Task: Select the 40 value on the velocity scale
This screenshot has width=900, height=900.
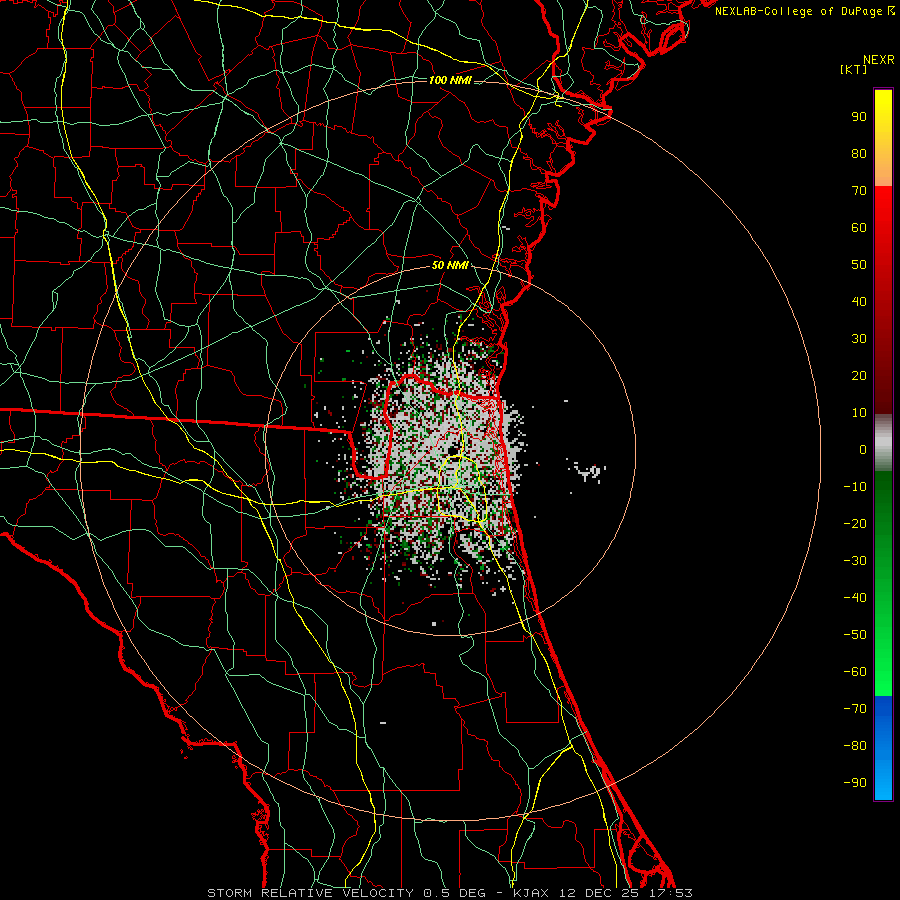Action: coord(859,302)
